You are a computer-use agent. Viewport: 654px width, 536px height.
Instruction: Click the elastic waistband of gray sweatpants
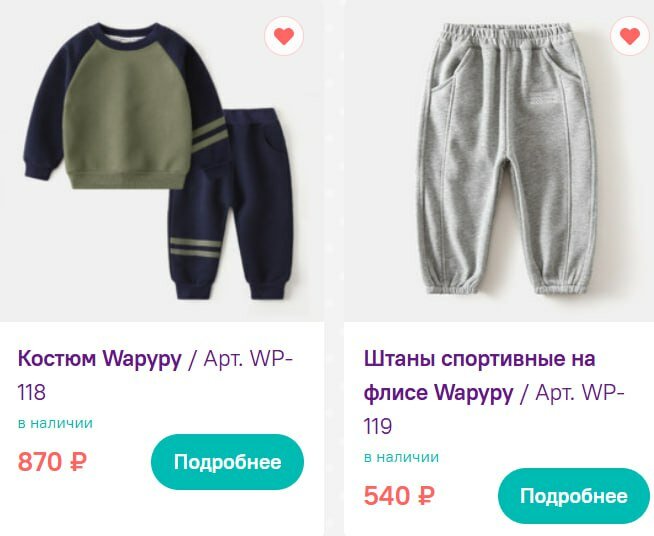[x=506, y=34]
